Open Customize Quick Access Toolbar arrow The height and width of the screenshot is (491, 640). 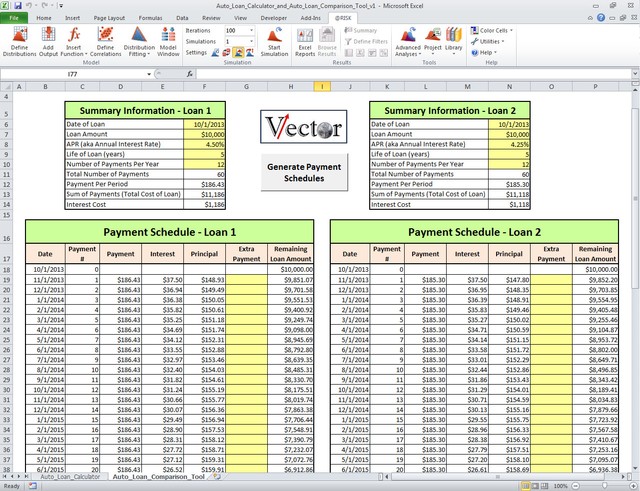[61, 6]
